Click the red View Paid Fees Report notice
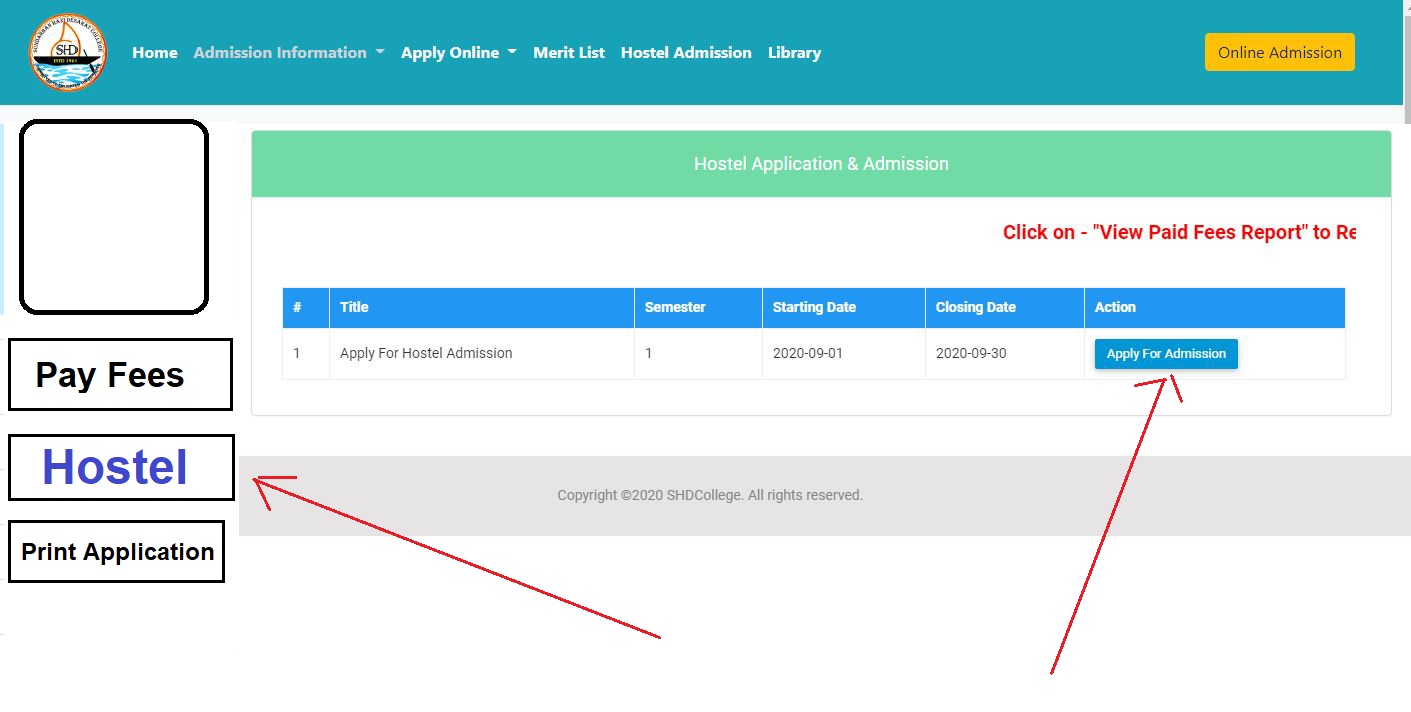Screen dimensions: 1411x712 (x=1179, y=232)
